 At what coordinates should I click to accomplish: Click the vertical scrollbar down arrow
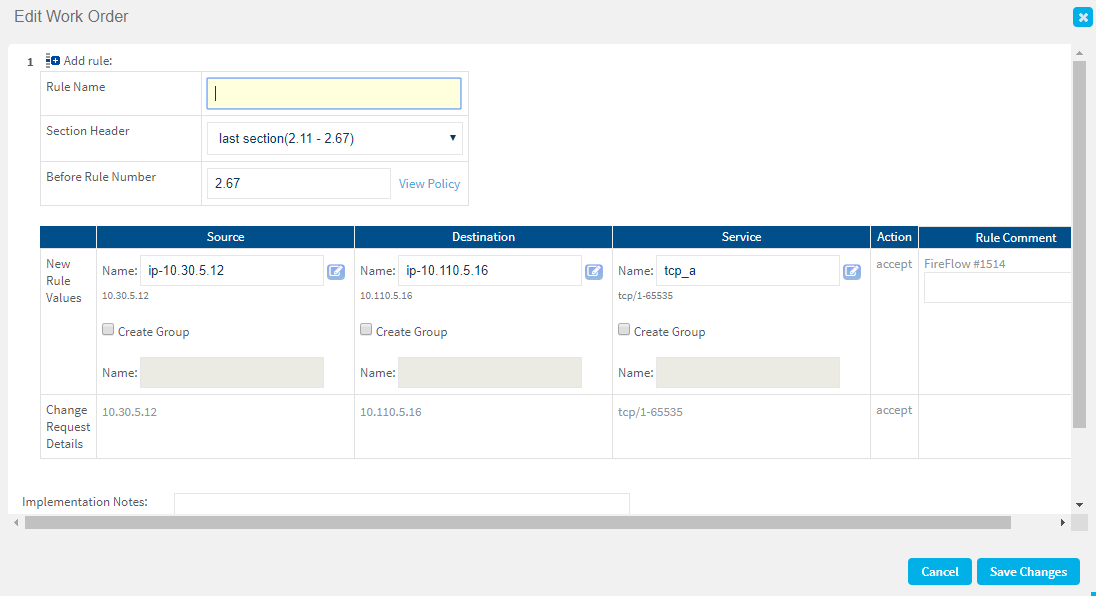pos(1079,505)
